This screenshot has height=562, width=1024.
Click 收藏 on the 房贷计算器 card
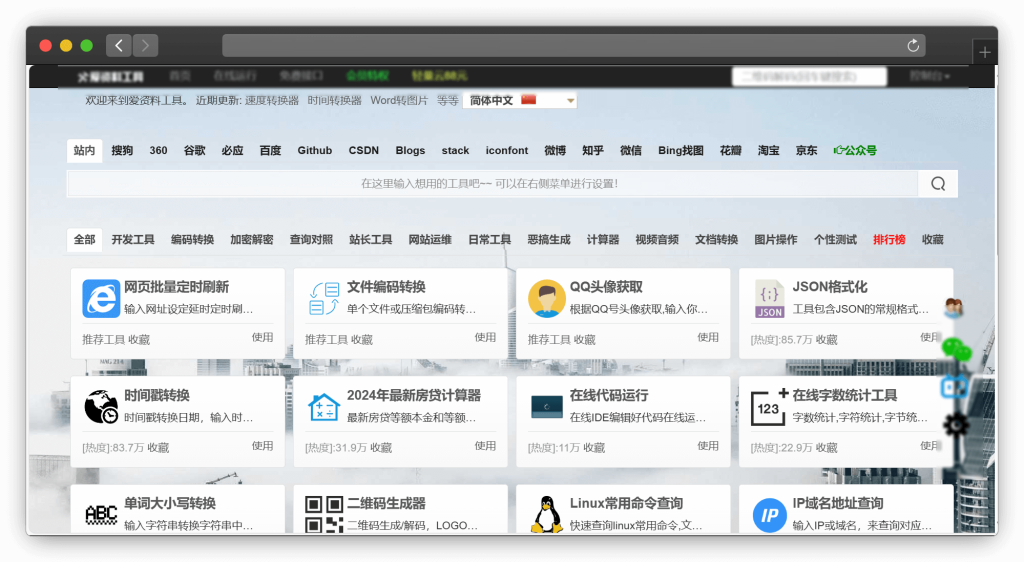381,448
